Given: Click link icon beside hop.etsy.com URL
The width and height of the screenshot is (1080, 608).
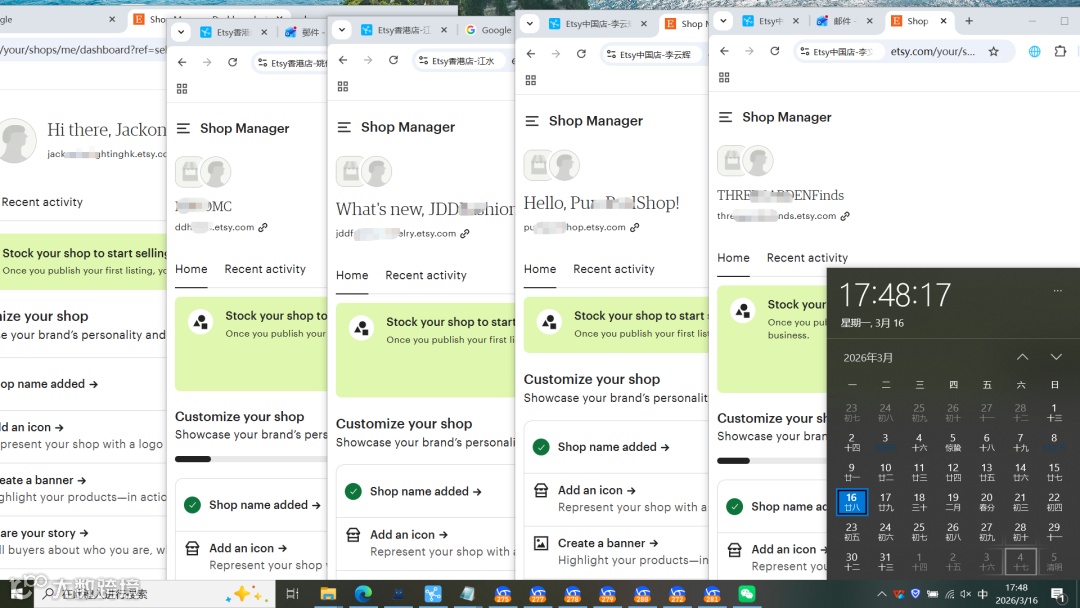Looking at the screenshot, I should pos(634,227).
